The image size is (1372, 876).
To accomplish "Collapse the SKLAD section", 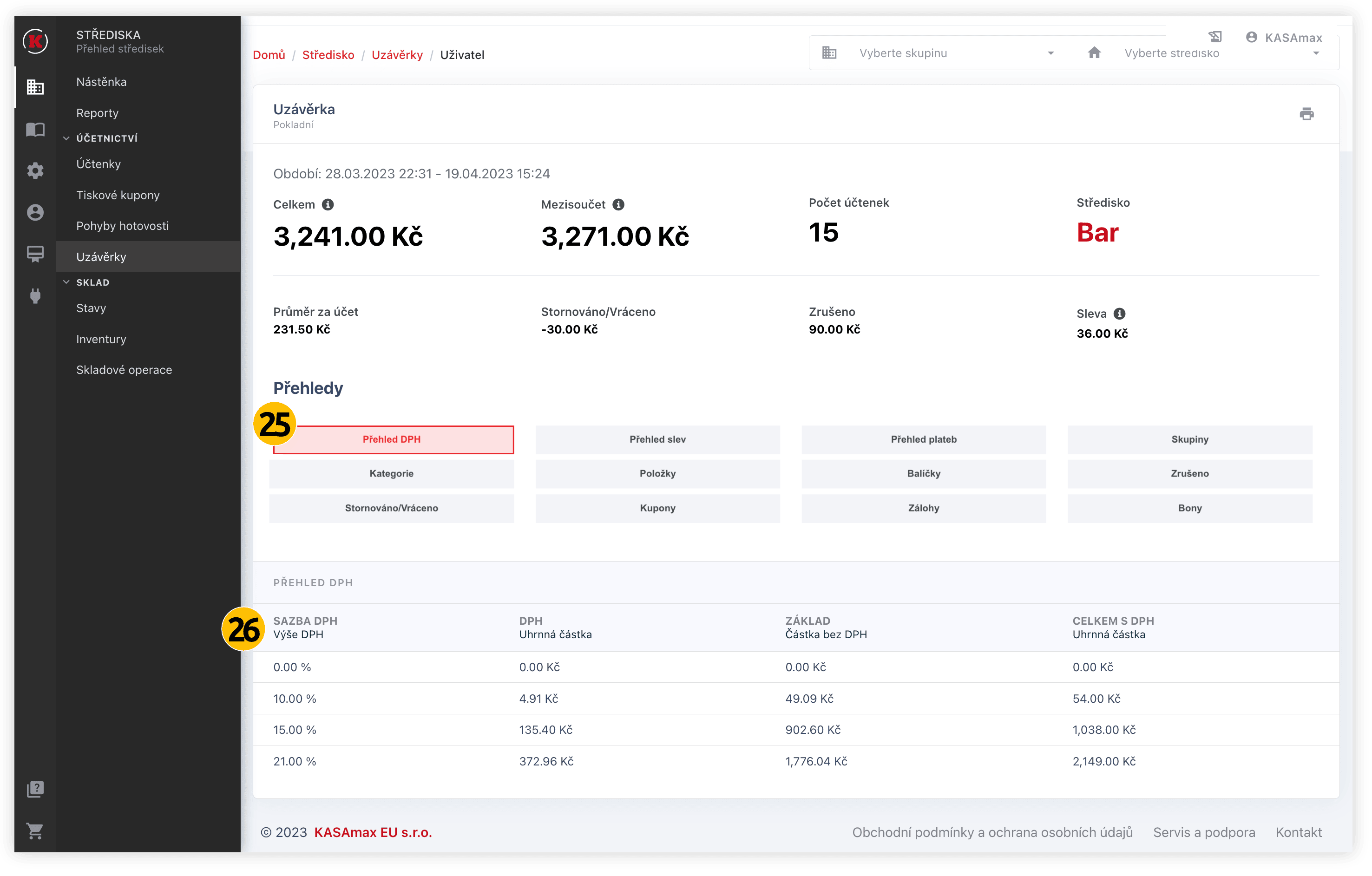I will click(x=66, y=282).
